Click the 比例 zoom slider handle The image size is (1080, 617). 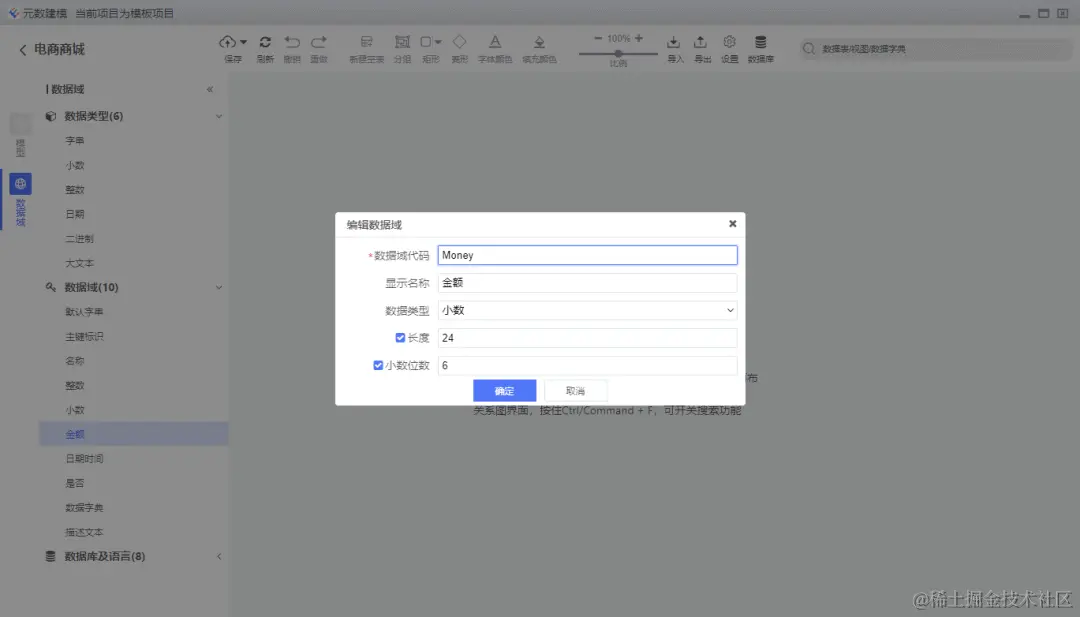click(619, 53)
